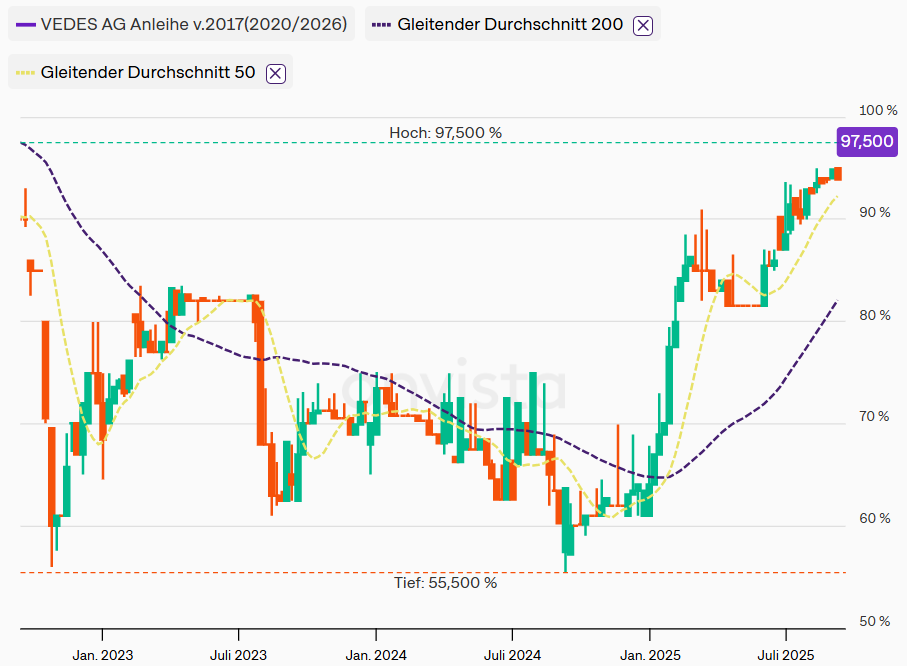
Task: Click the VEDES AG Anleihe legend label
Action: tap(194, 25)
